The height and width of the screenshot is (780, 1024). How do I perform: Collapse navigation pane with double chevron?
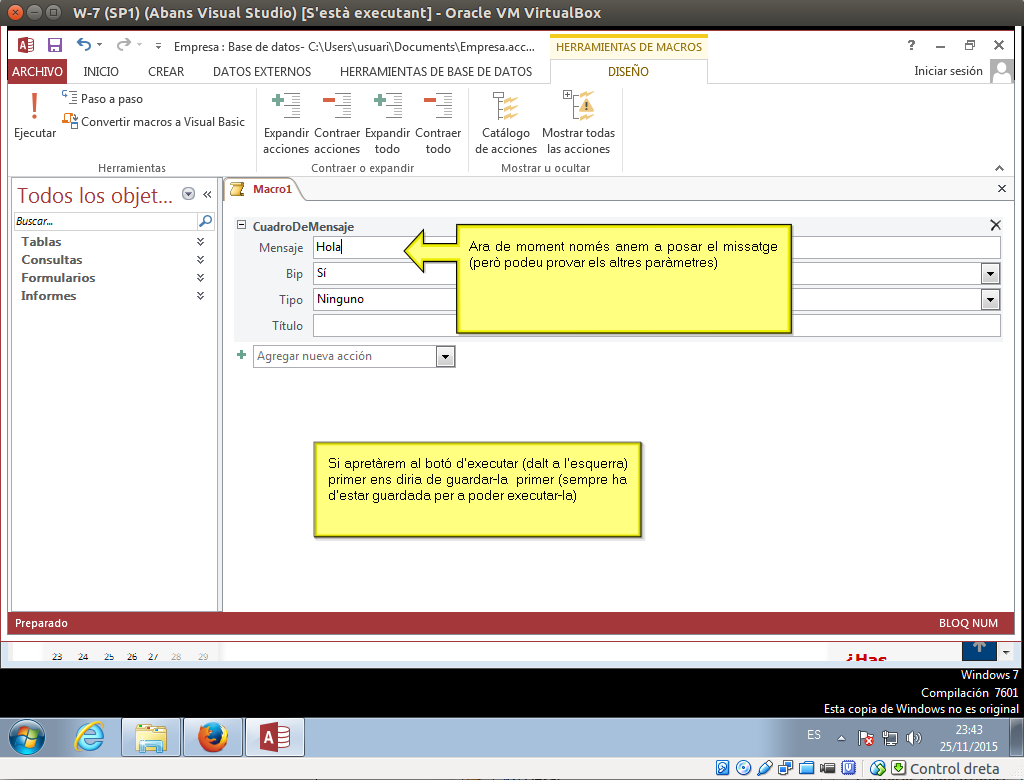point(207,194)
